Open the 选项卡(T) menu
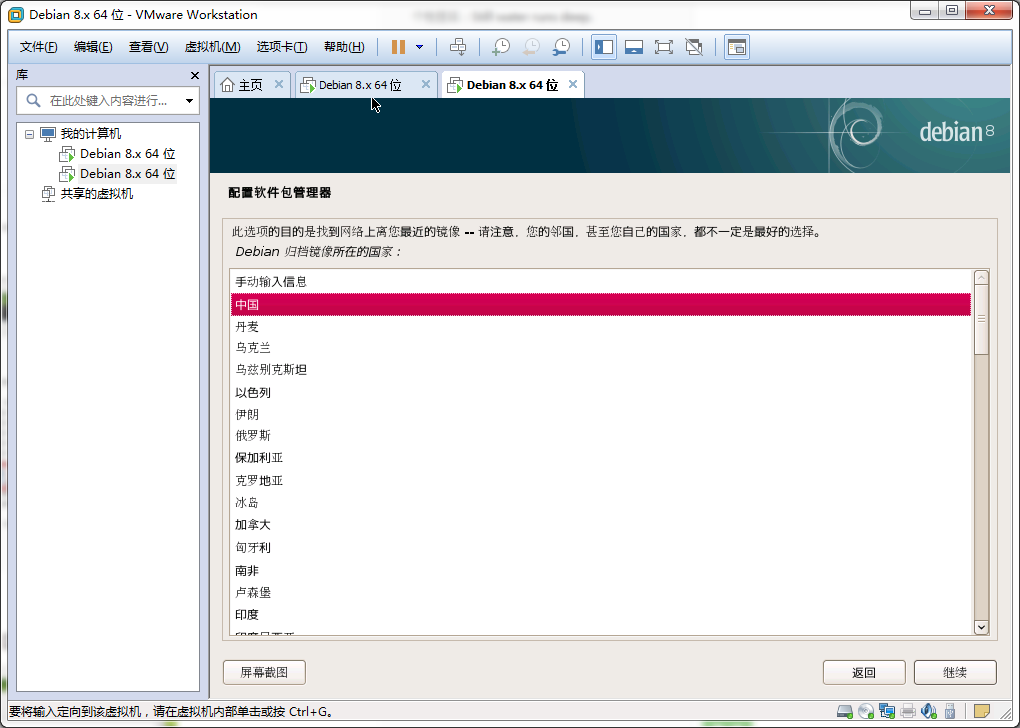The height and width of the screenshot is (728, 1020). click(x=282, y=47)
